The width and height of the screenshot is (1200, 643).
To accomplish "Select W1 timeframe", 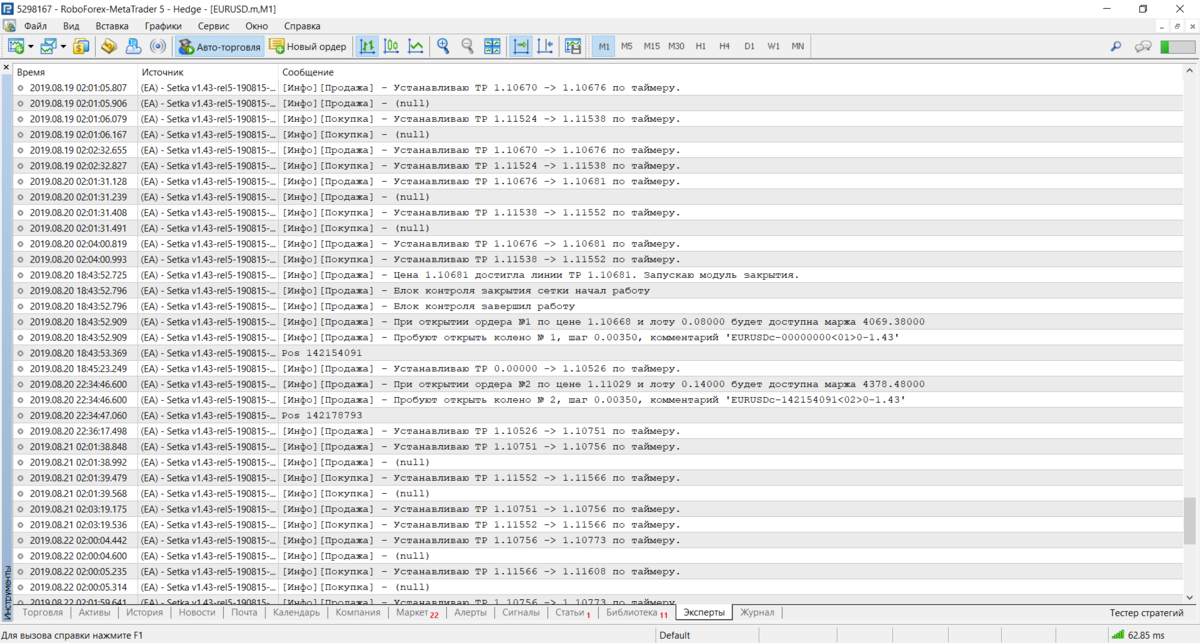I will pyautogui.click(x=774, y=46).
